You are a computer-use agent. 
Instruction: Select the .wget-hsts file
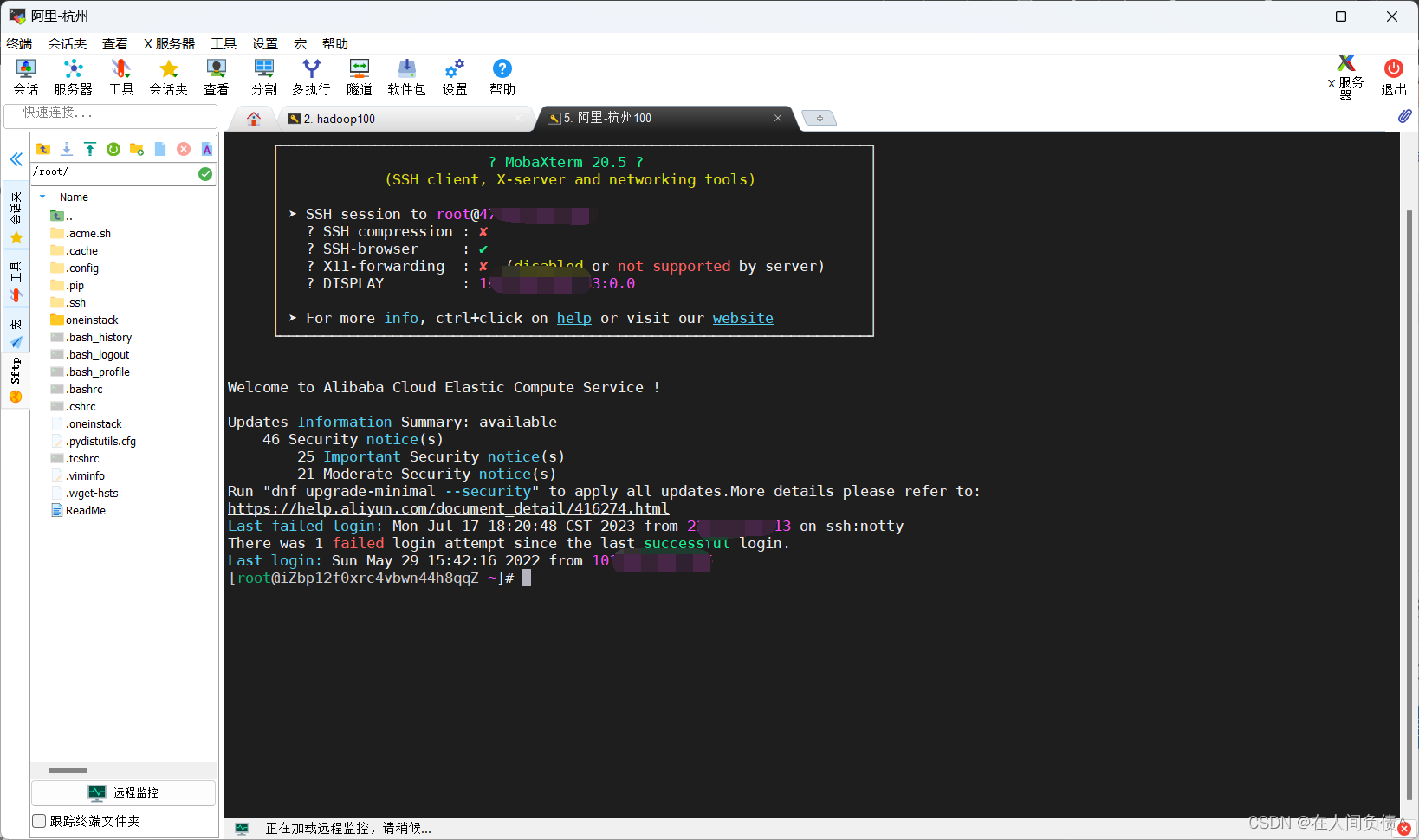click(85, 493)
